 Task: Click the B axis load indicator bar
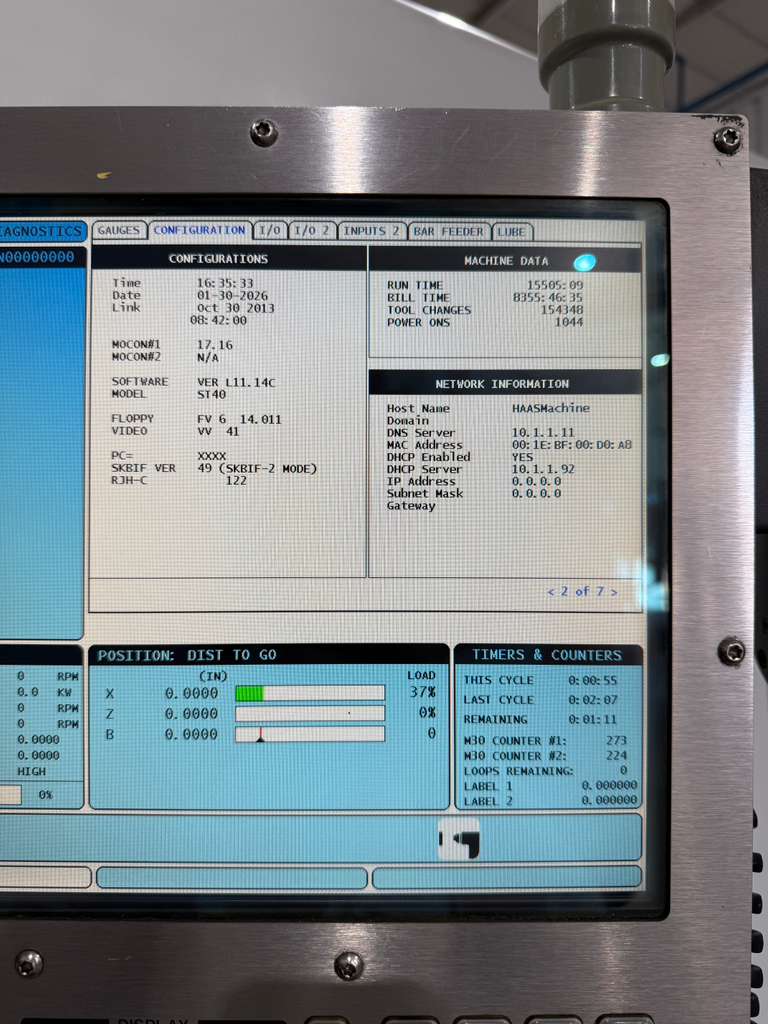309,734
